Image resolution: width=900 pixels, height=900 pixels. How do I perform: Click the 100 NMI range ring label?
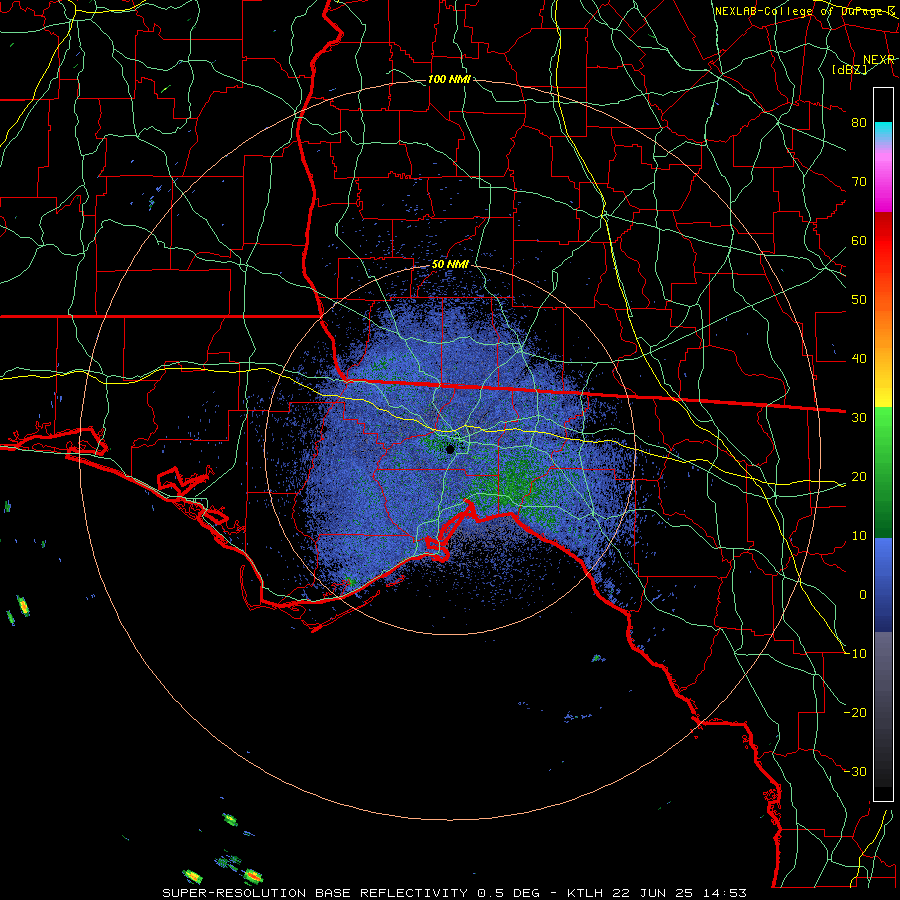pyautogui.click(x=449, y=79)
